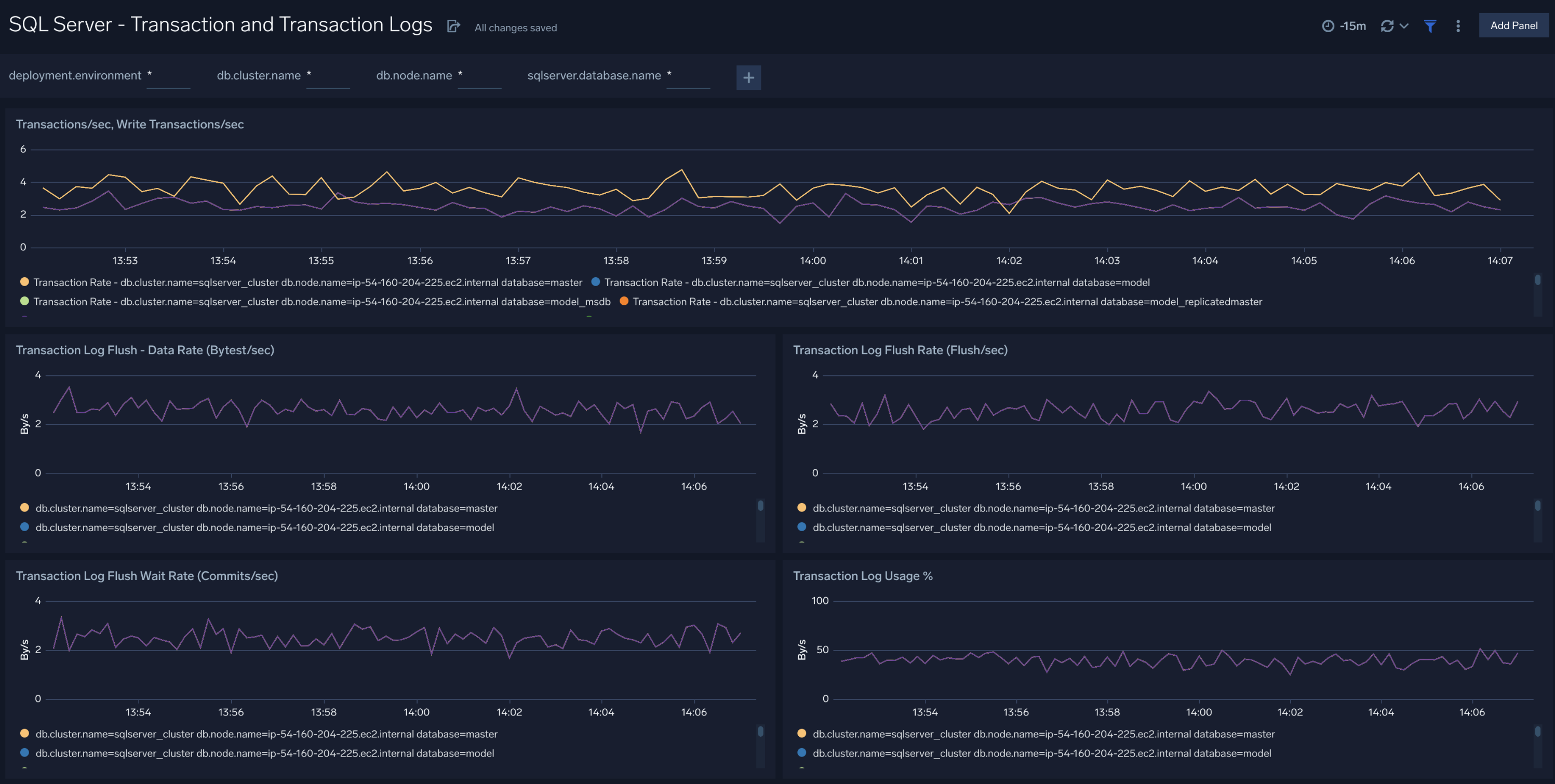1555x784 pixels.
Task: Edit the db.cluster.name filter value
Action: coord(328,76)
